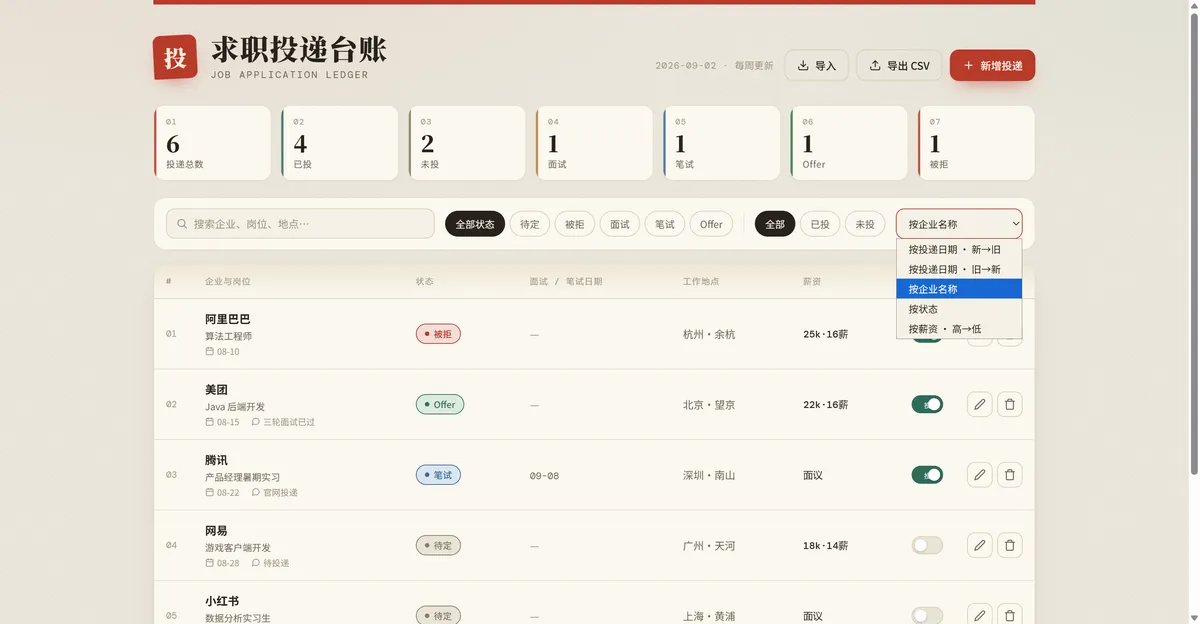Click the Offer stat card

849,143
